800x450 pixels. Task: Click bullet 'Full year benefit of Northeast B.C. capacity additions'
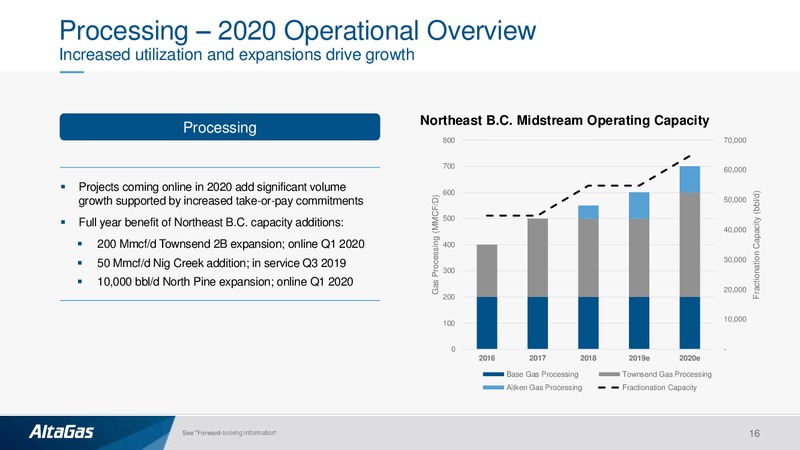[211, 222]
